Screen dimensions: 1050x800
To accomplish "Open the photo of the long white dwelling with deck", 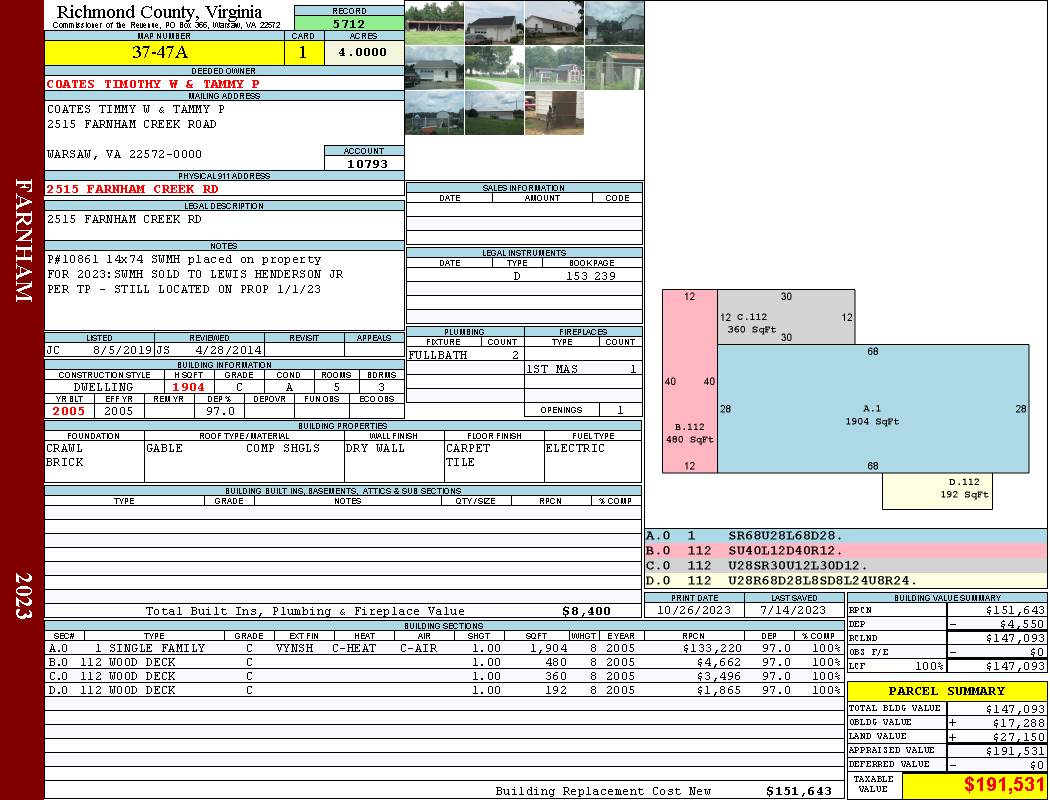I will [554, 23].
